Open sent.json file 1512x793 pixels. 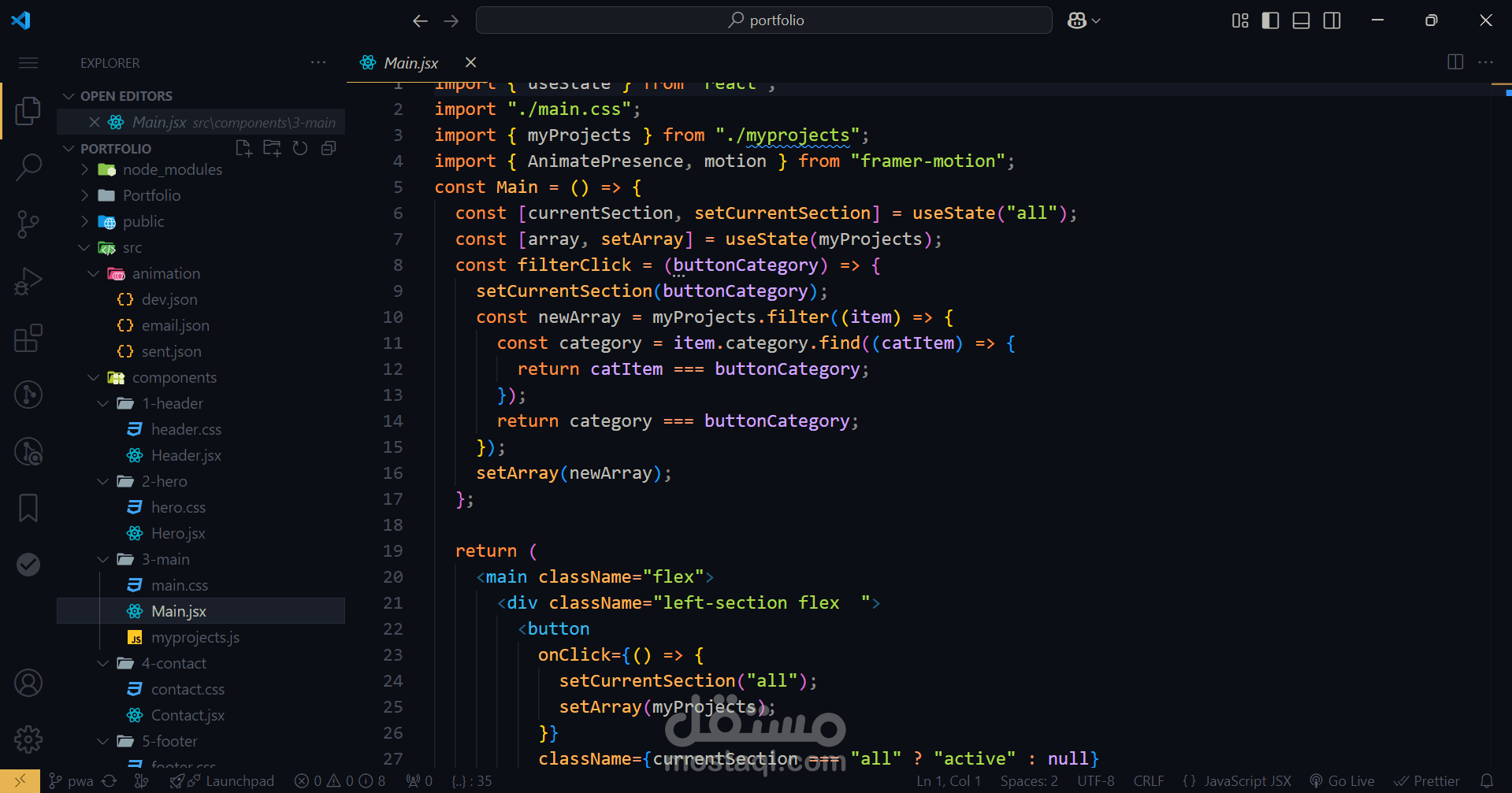(x=171, y=351)
